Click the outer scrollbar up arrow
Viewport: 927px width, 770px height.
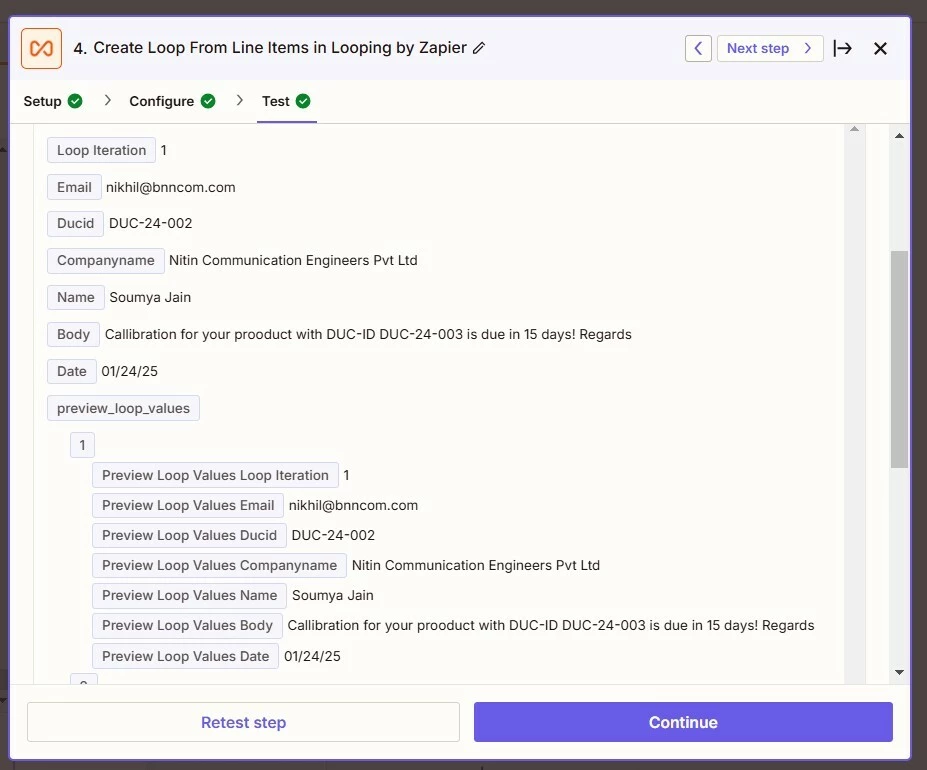pyautogui.click(x=899, y=136)
